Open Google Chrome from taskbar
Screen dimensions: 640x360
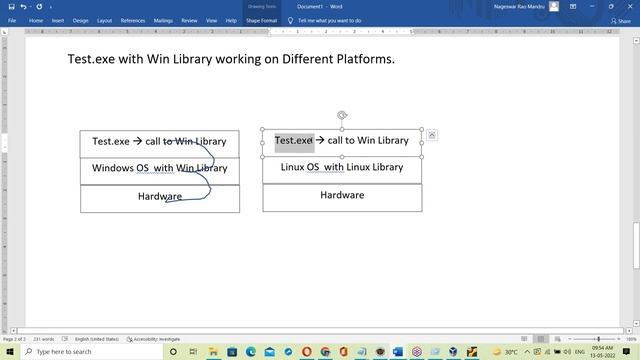pos(325,351)
